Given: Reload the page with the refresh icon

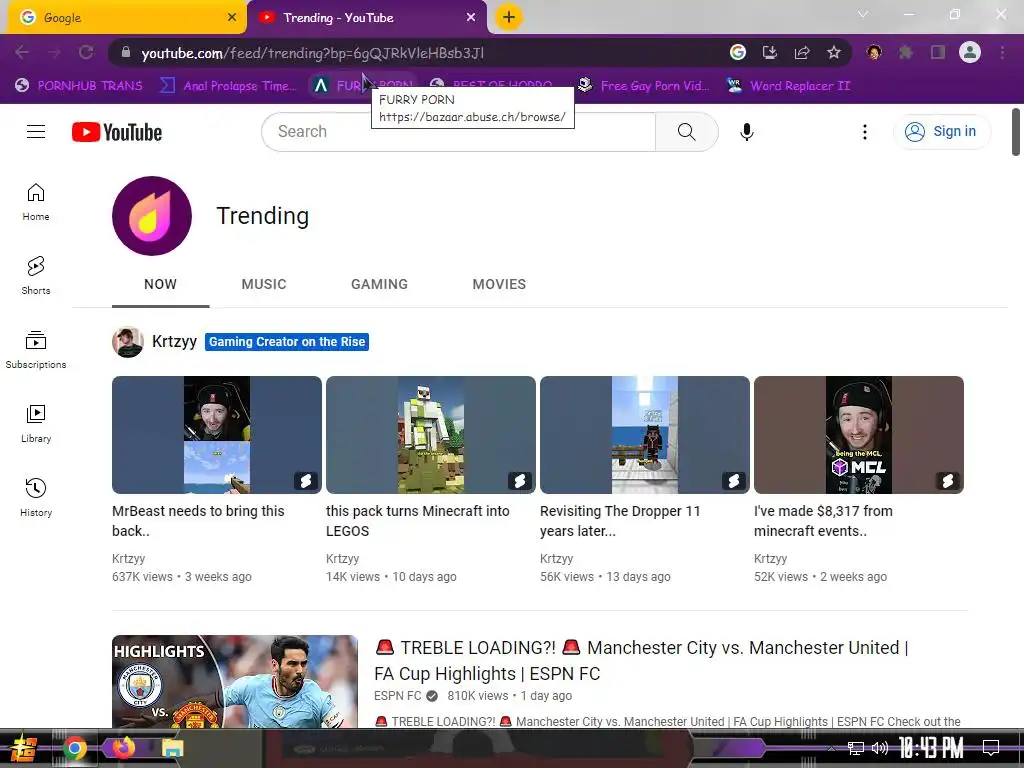Looking at the screenshot, I should point(86,52).
